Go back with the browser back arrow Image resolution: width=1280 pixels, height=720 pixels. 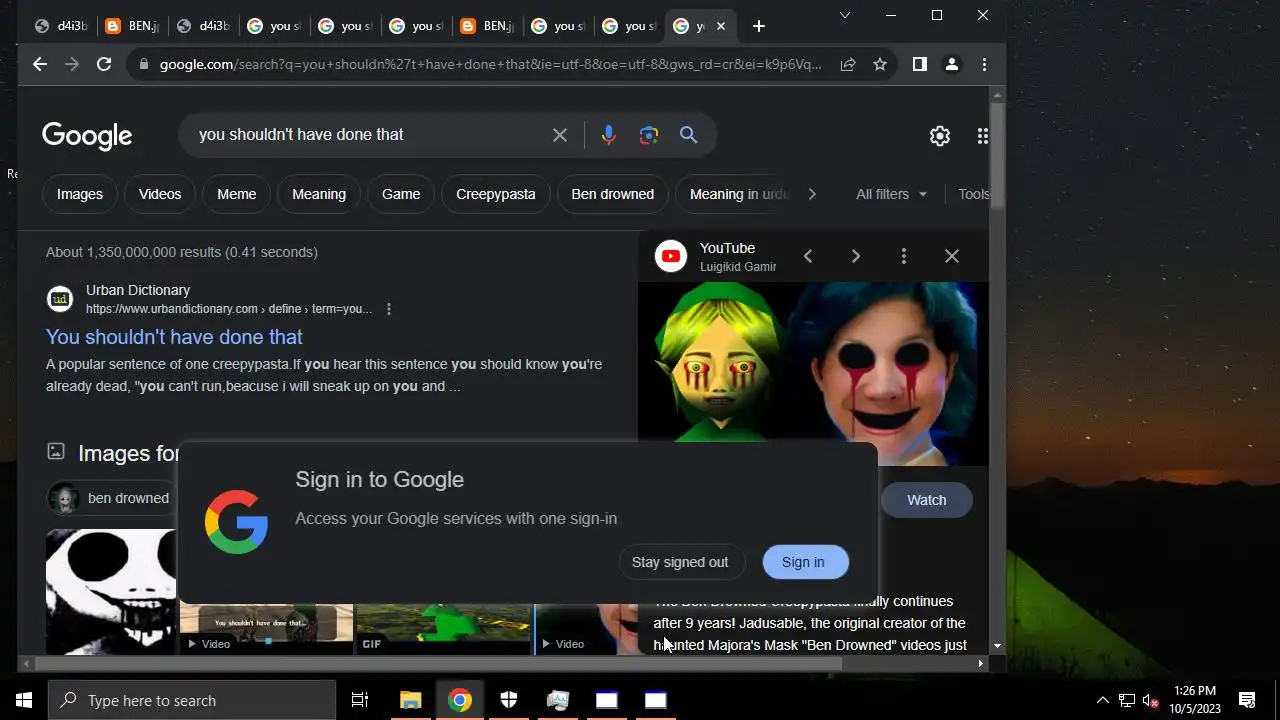(x=40, y=64)
